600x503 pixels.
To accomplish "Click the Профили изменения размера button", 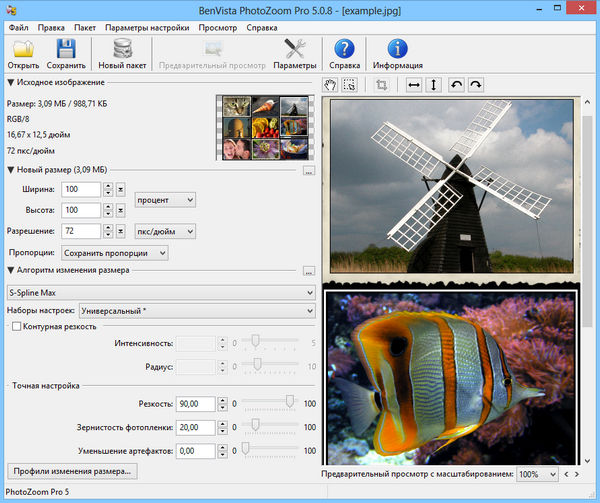I will 72,470.
